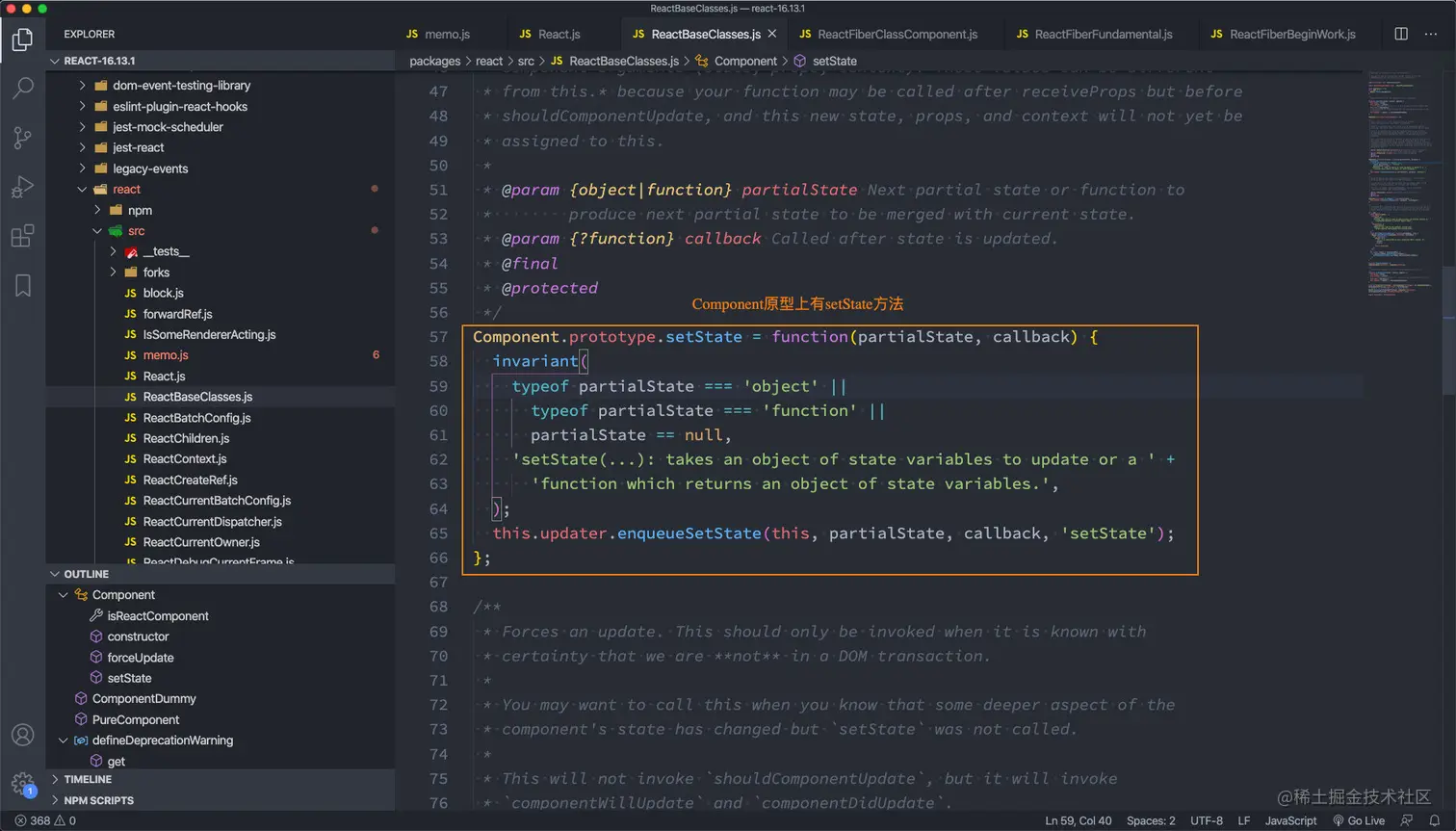Open the Explorer view in activity bar
The width and height of the screenshot is (1456, 831).
22,39
